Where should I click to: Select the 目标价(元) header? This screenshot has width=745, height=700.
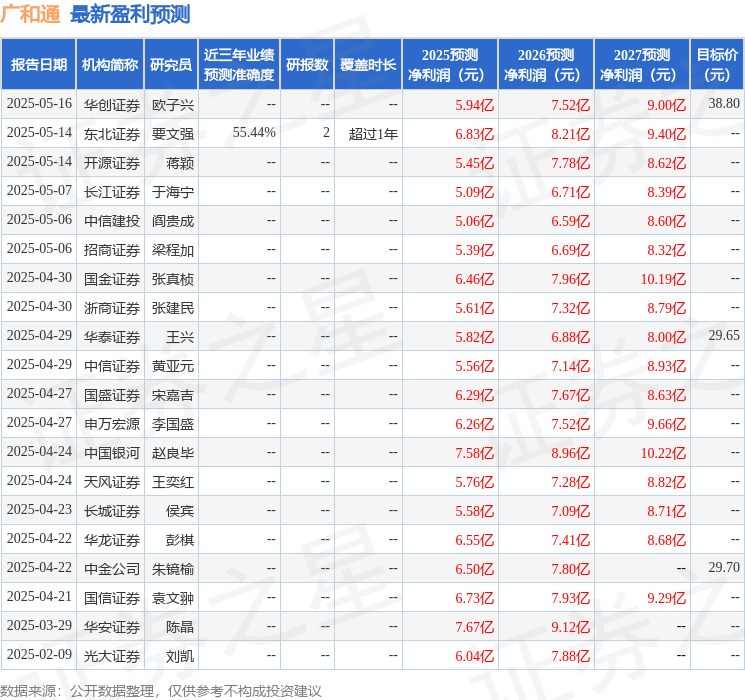pos(717,64)
